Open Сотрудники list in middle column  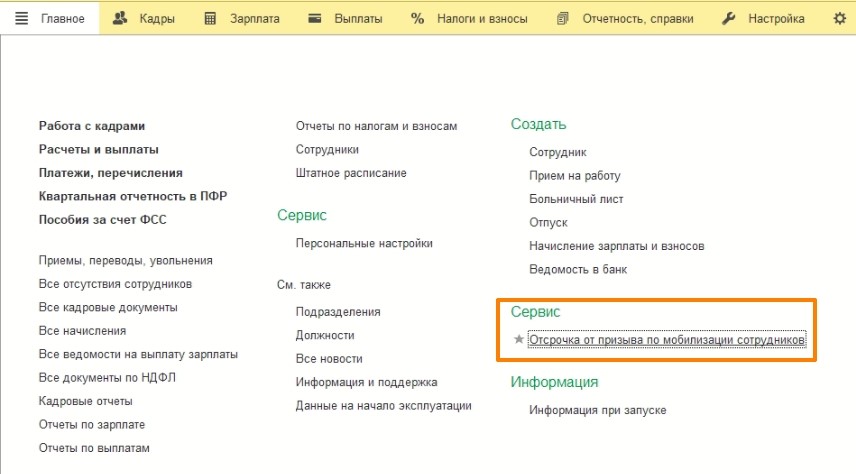(327, 149)
